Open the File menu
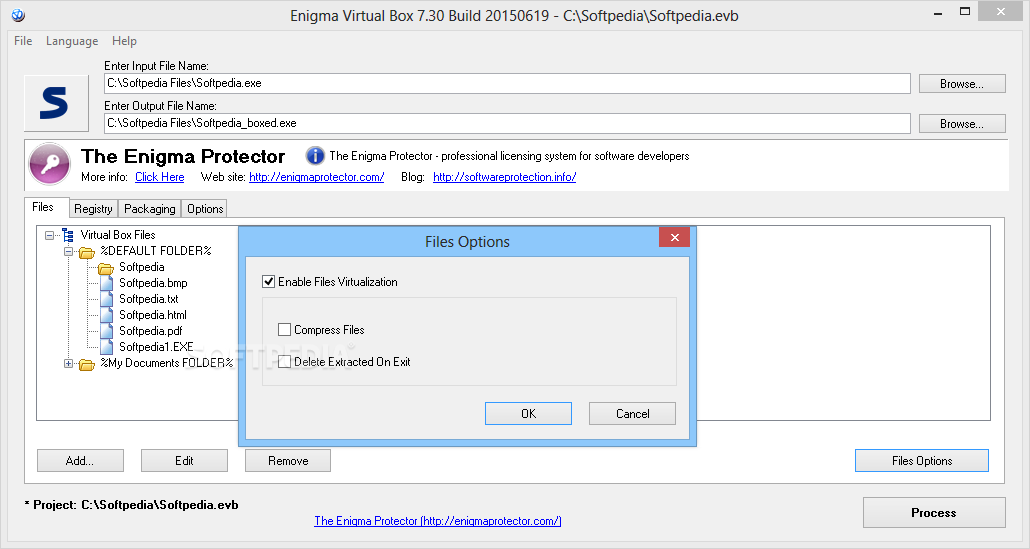The height and width of the screenshot is (549, 1030). tap(23, 41)
